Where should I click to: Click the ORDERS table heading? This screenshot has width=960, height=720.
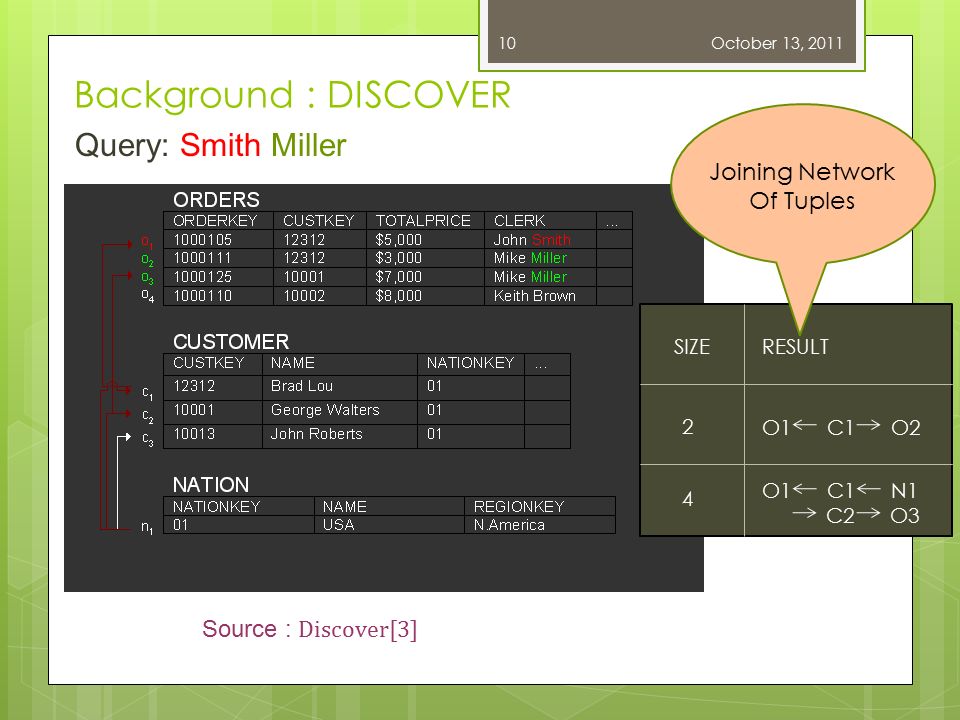216,200
